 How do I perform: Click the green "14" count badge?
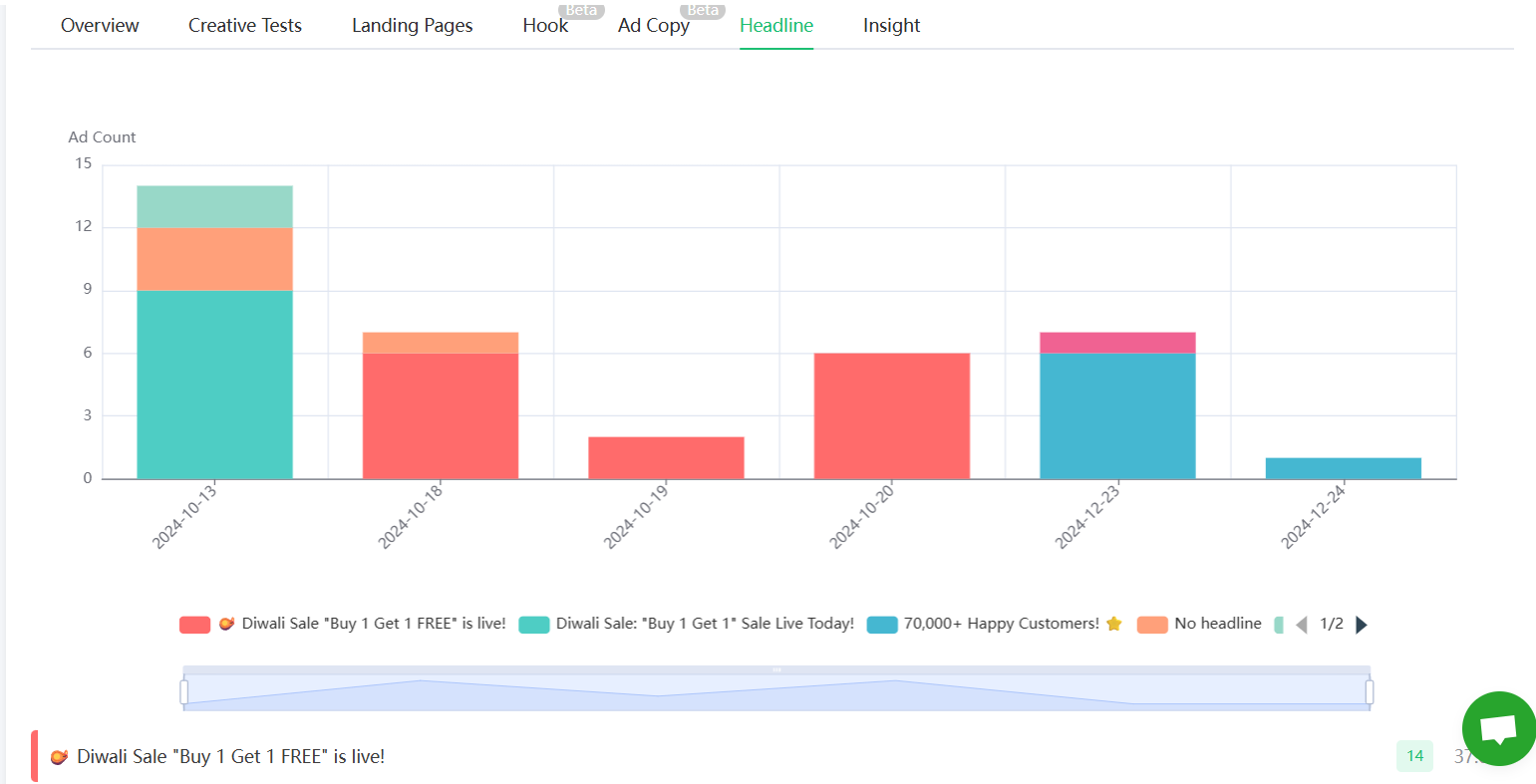point(1414,756)
